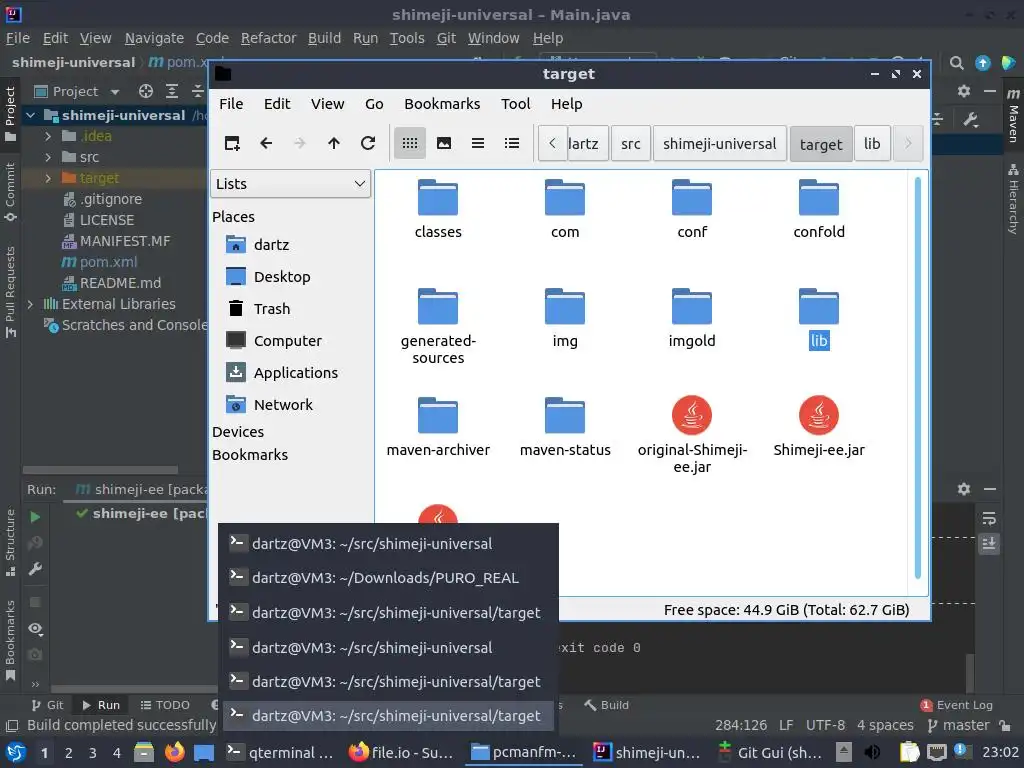Open a new tab in file manager toolbar
The width and height of the screenshot is (1024, 768).
232,143
